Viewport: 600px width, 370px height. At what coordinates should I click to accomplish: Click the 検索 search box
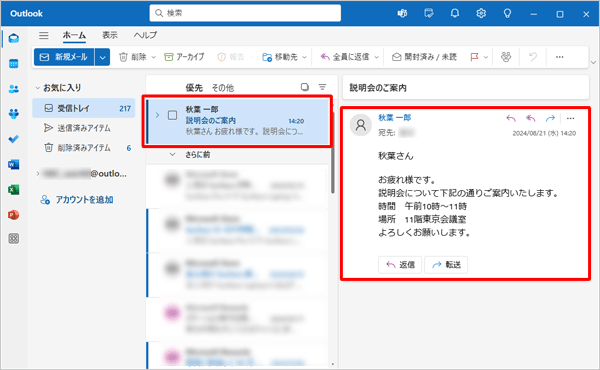[245, 13]
